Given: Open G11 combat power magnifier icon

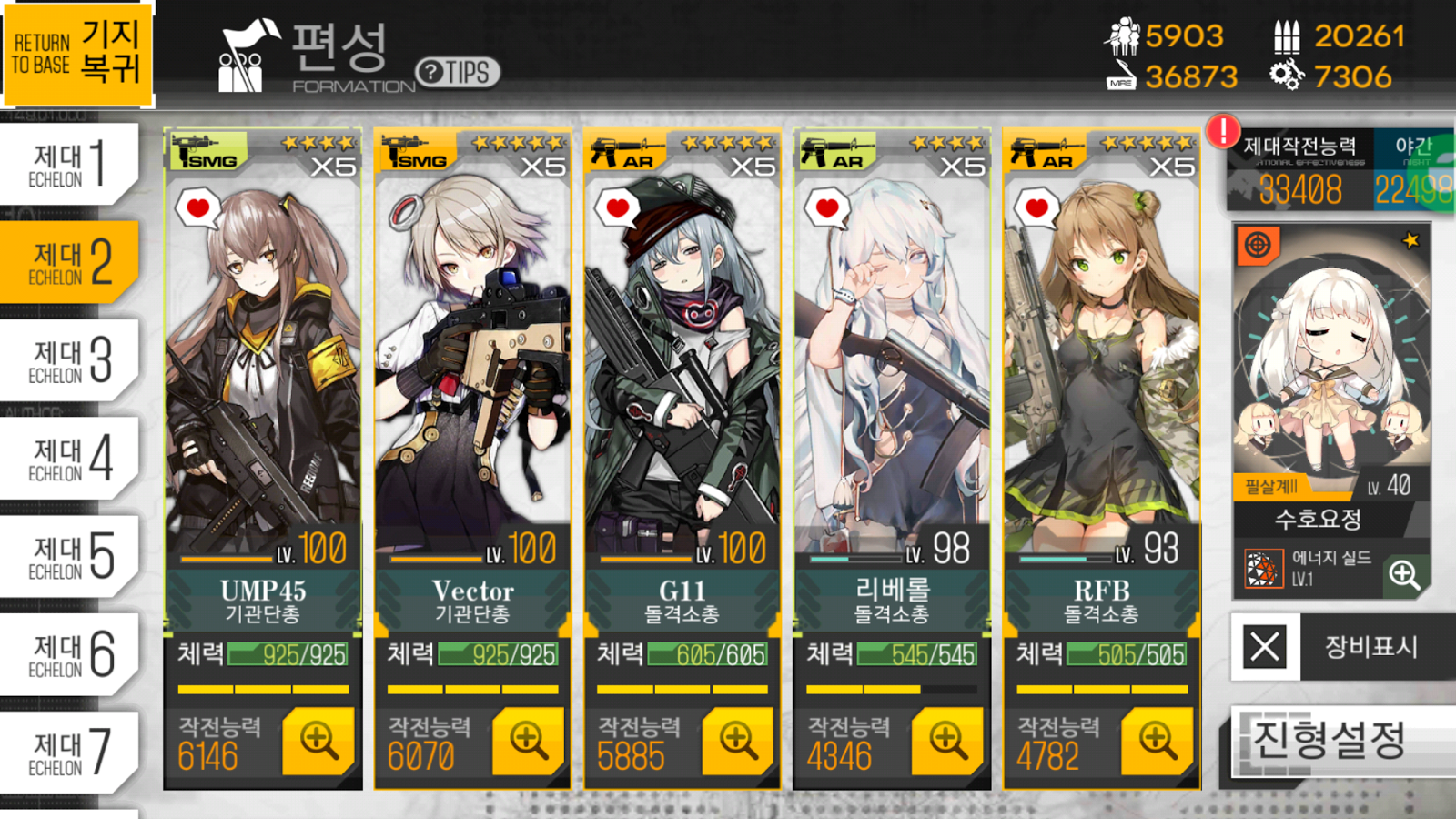Looking at the screenshot, I should (x=738, y=741).
